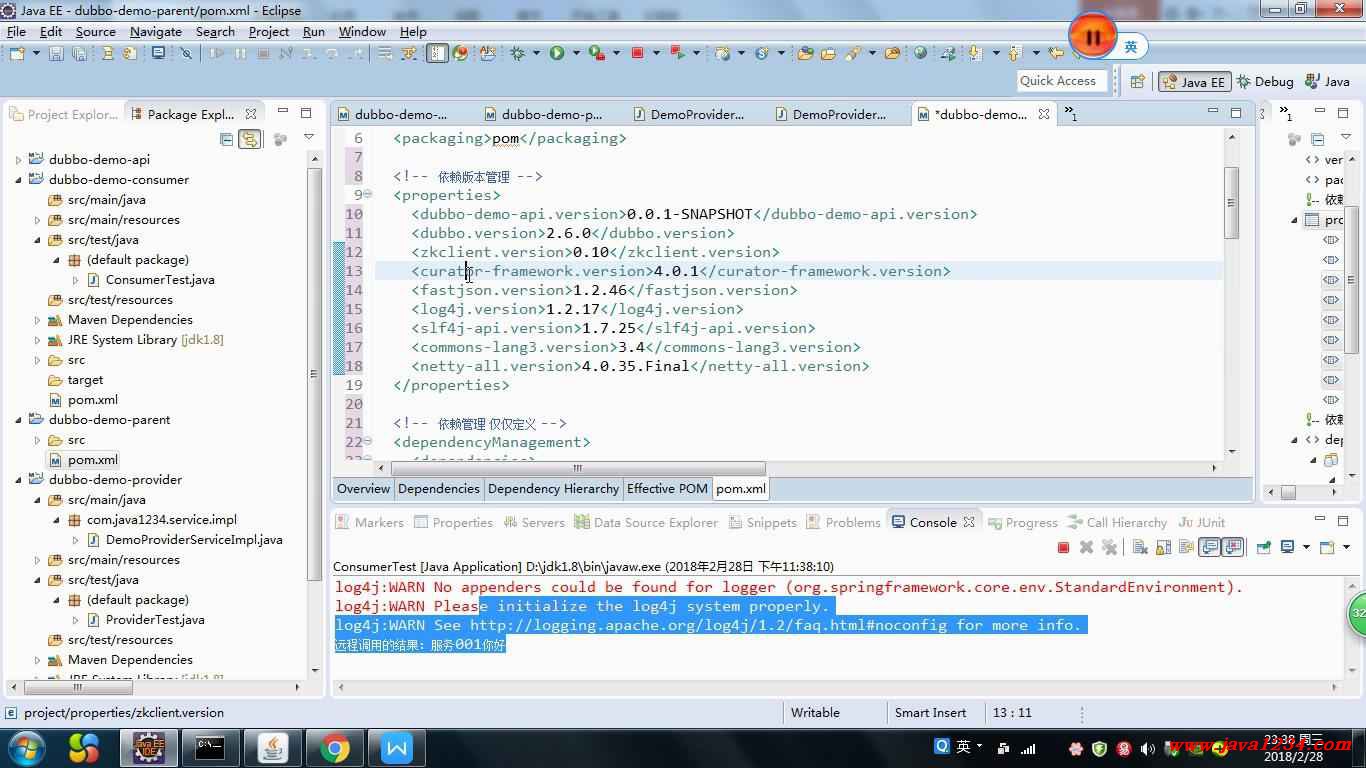The width and height of the screenshot is (1366, 768).
Task: Toggle Scroll Lock in Console toolbar
Action: pyautogui.click(x=1163, y=547)
